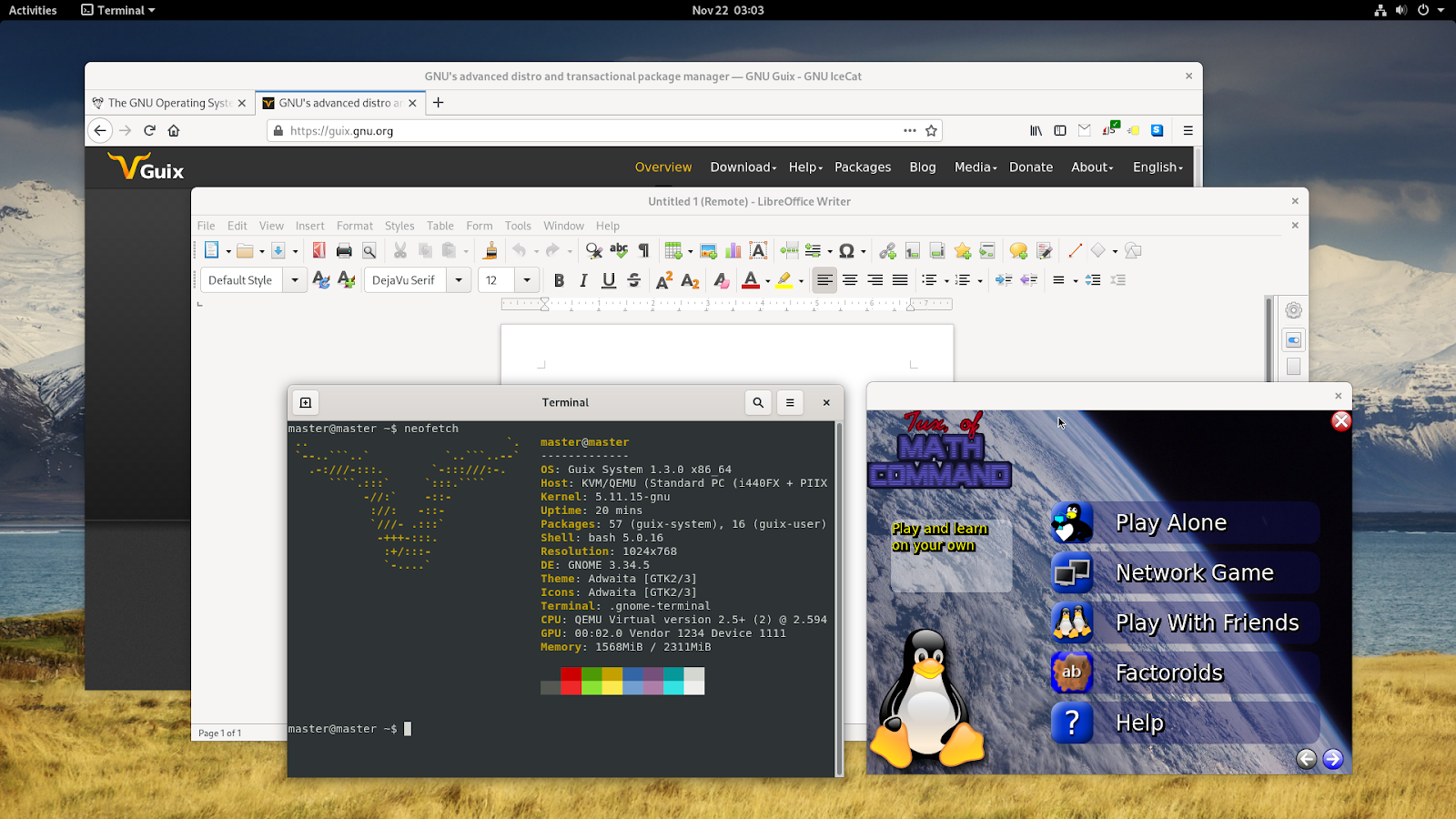Click the Print icon in Writer toolbar
The width and height of the screenshot is (1456, 819).
tap(344, 251)
